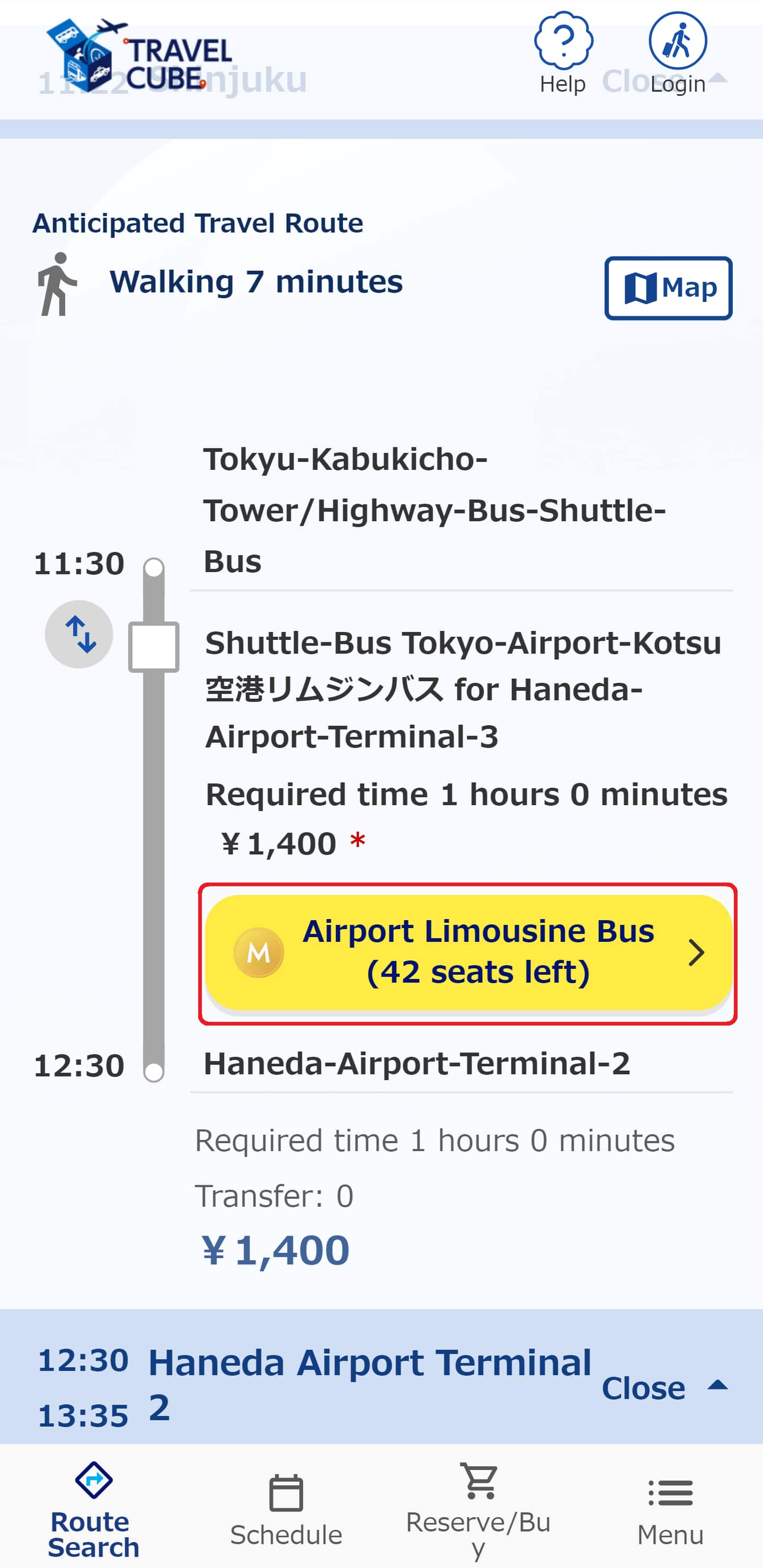Screen dimensions: 763x1568
Task: Tap the swap arrows icon
Action: click(x=79, y=634)
